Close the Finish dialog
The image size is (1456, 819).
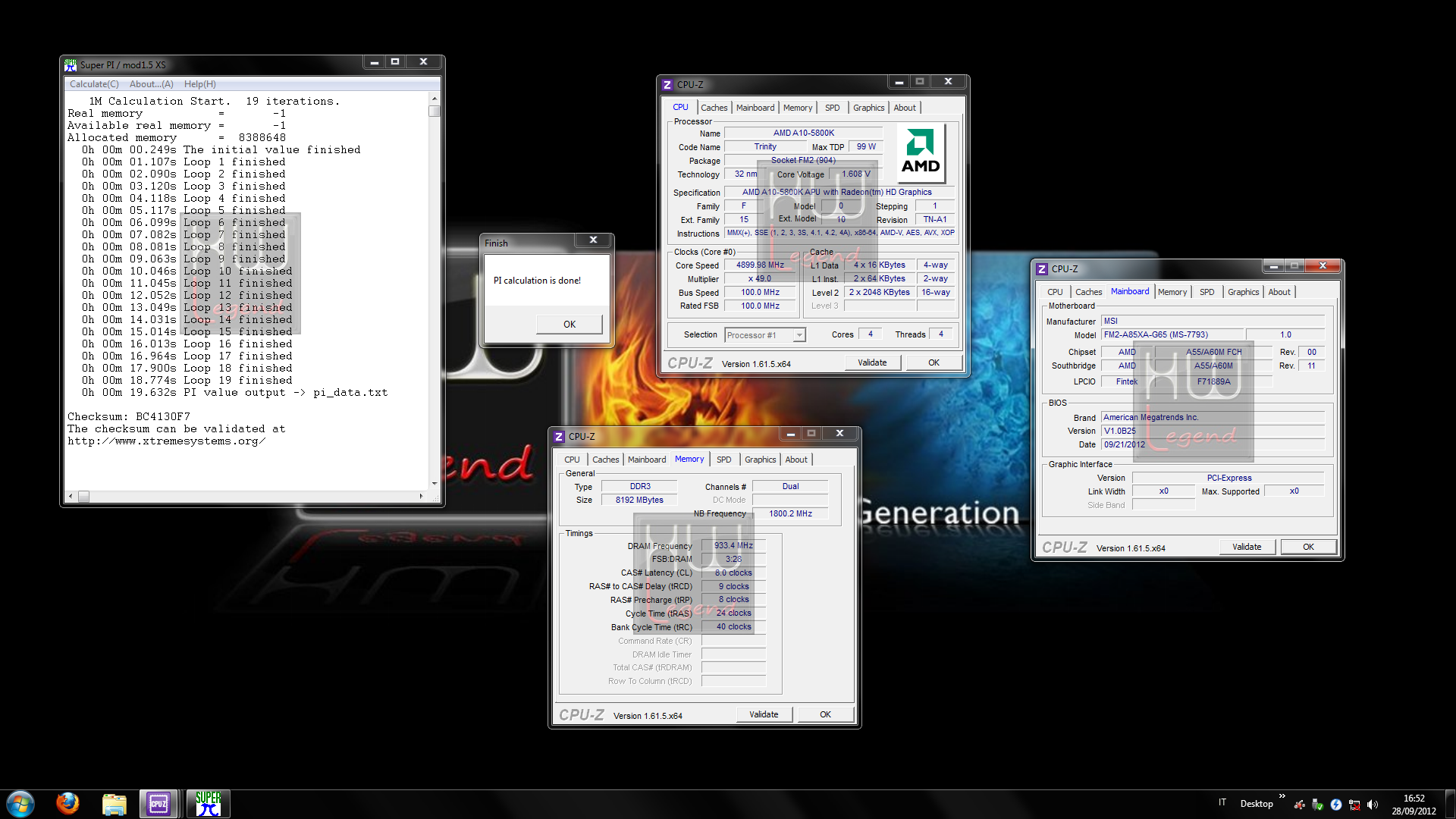point(594,240)
